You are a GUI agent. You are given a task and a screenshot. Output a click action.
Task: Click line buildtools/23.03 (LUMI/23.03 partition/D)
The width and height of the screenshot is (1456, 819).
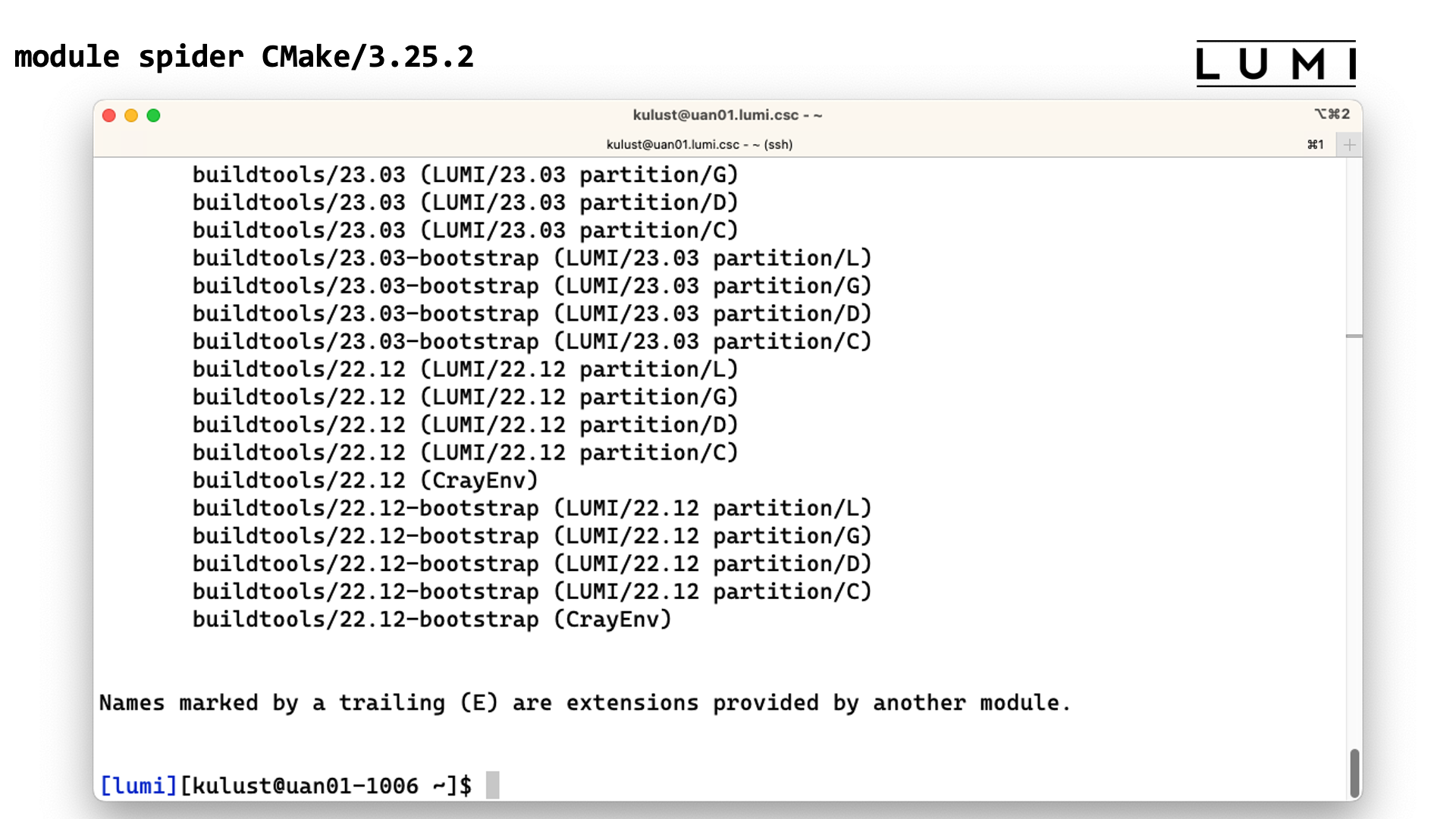coord(465,203)
